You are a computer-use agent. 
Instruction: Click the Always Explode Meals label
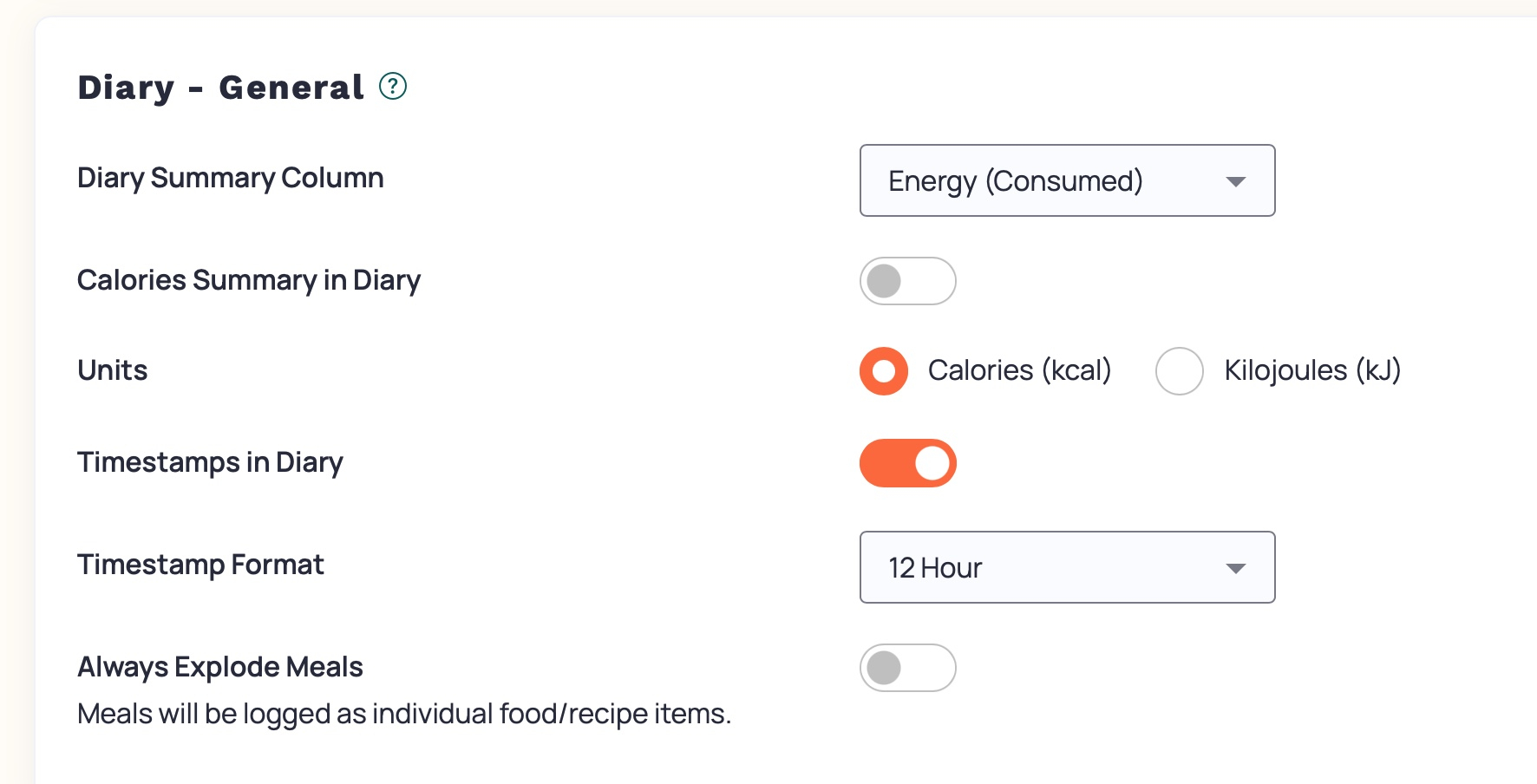220,667
